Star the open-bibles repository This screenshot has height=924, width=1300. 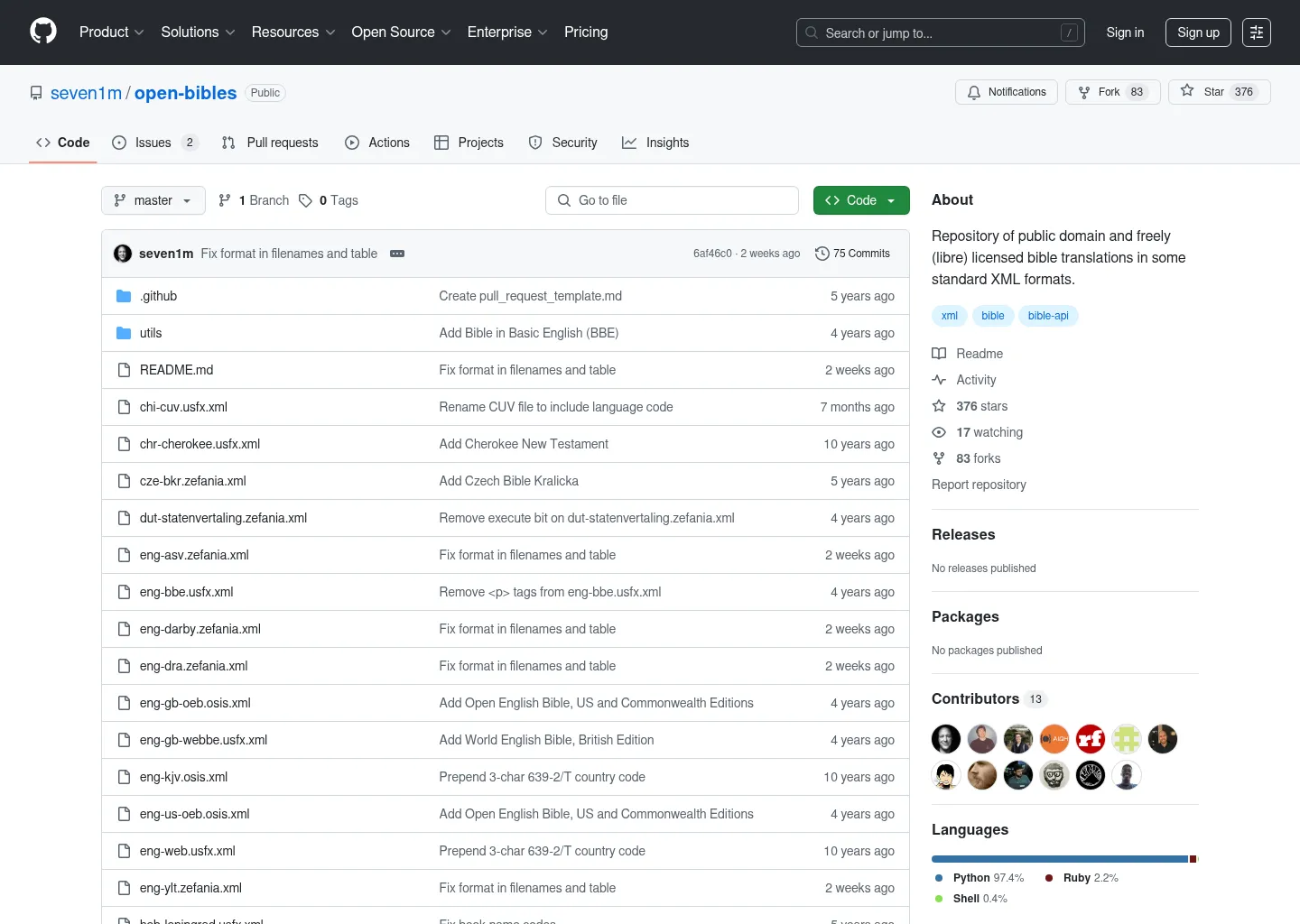pos(1219,92)
